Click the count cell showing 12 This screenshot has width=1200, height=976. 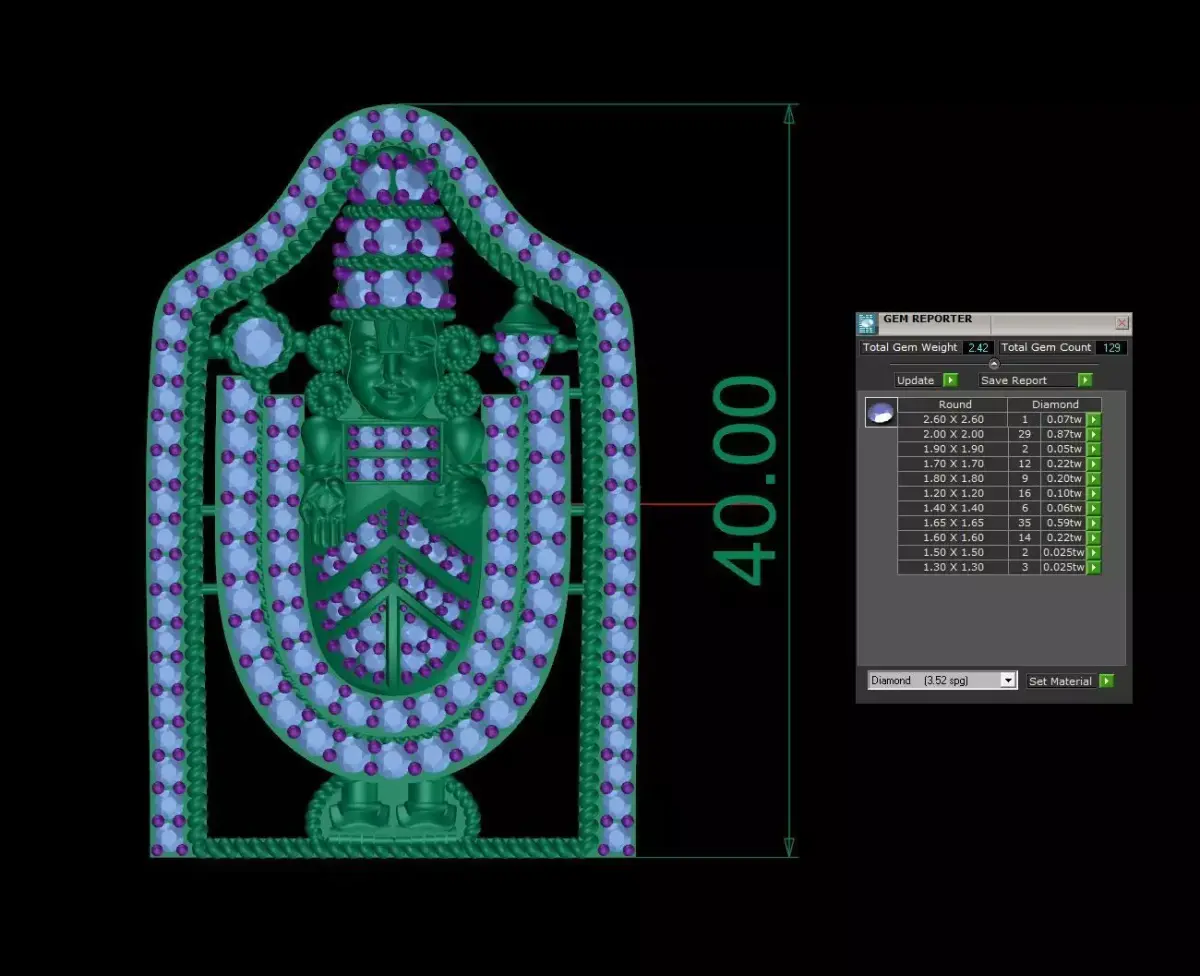[x=1024, y=464]
